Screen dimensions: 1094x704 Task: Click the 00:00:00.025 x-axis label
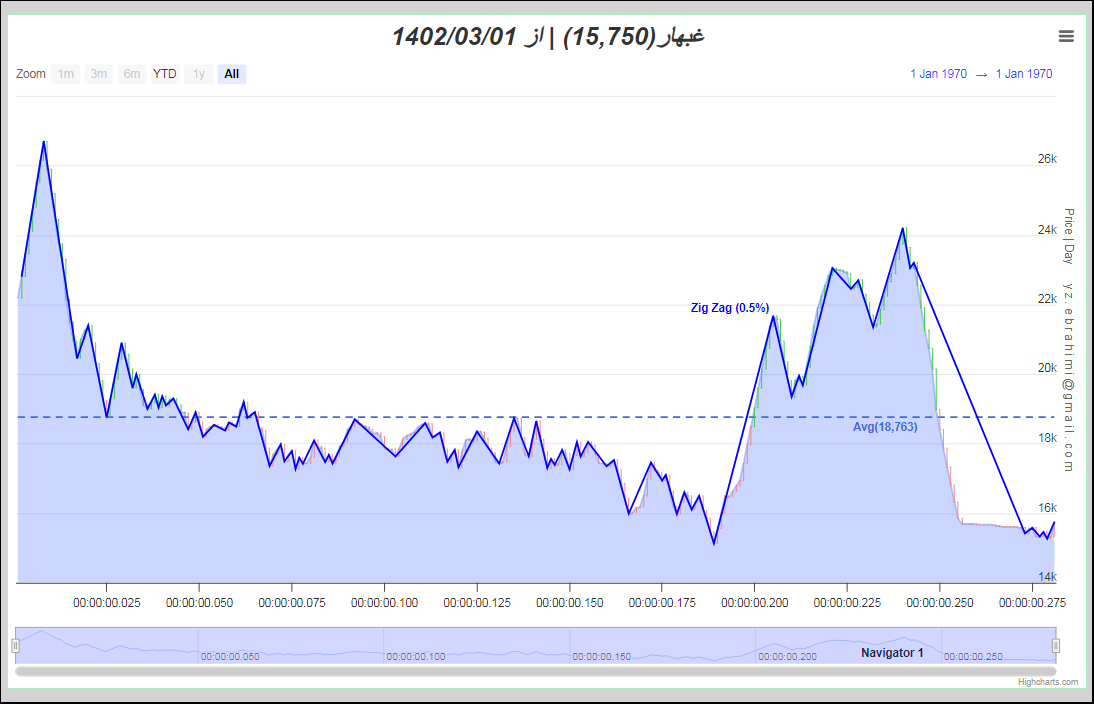point(107,603)
